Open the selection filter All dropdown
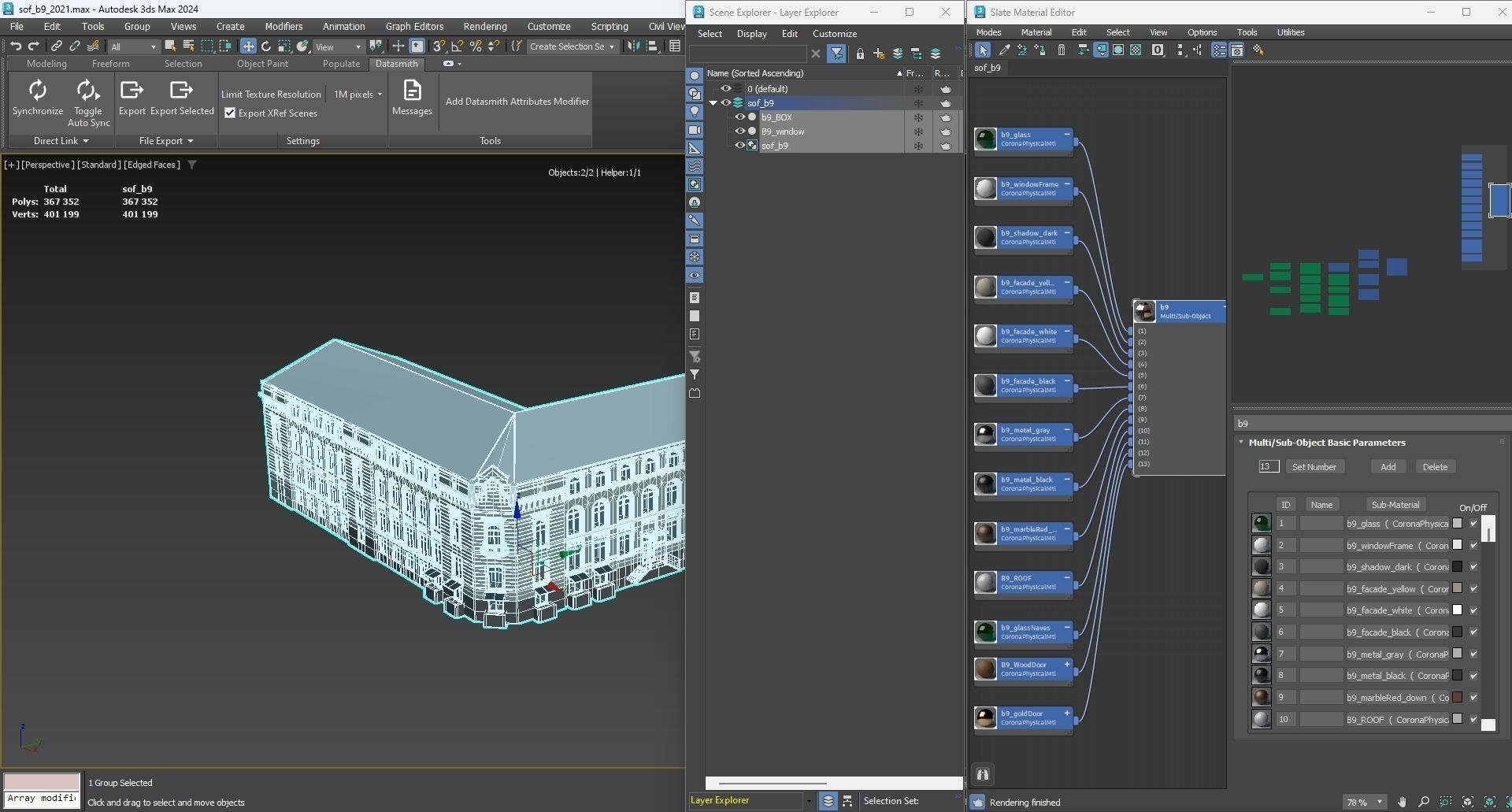The image size is (1512, 812). click(x=133, y=46)
